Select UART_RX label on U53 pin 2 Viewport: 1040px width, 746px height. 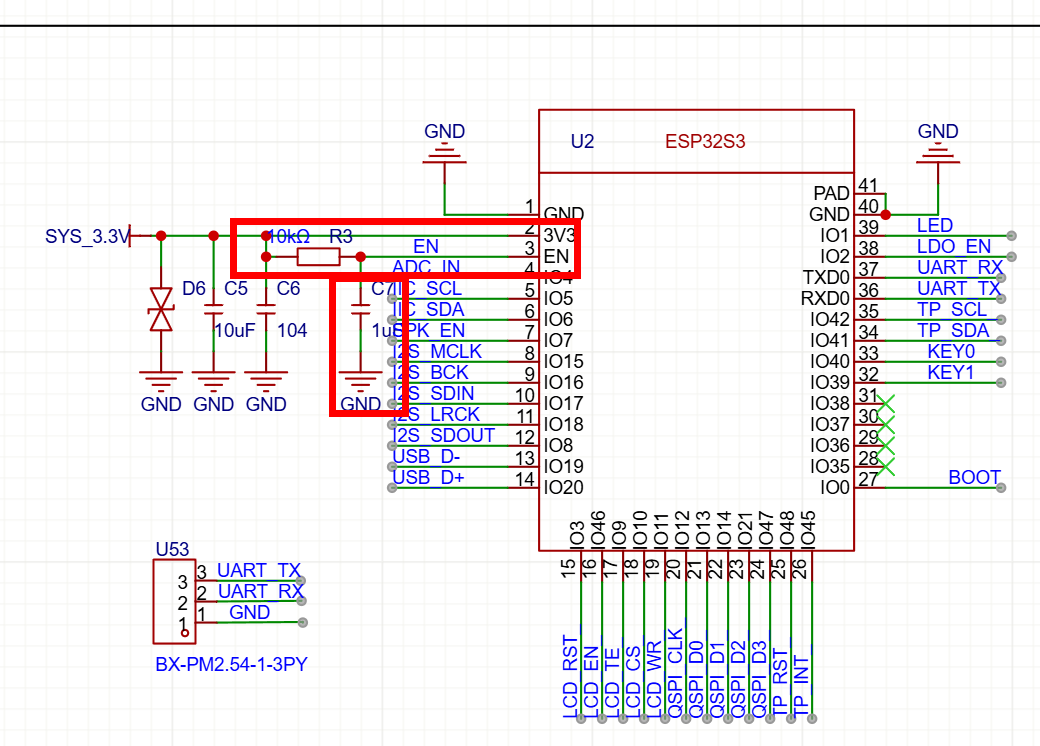(261, 591)
